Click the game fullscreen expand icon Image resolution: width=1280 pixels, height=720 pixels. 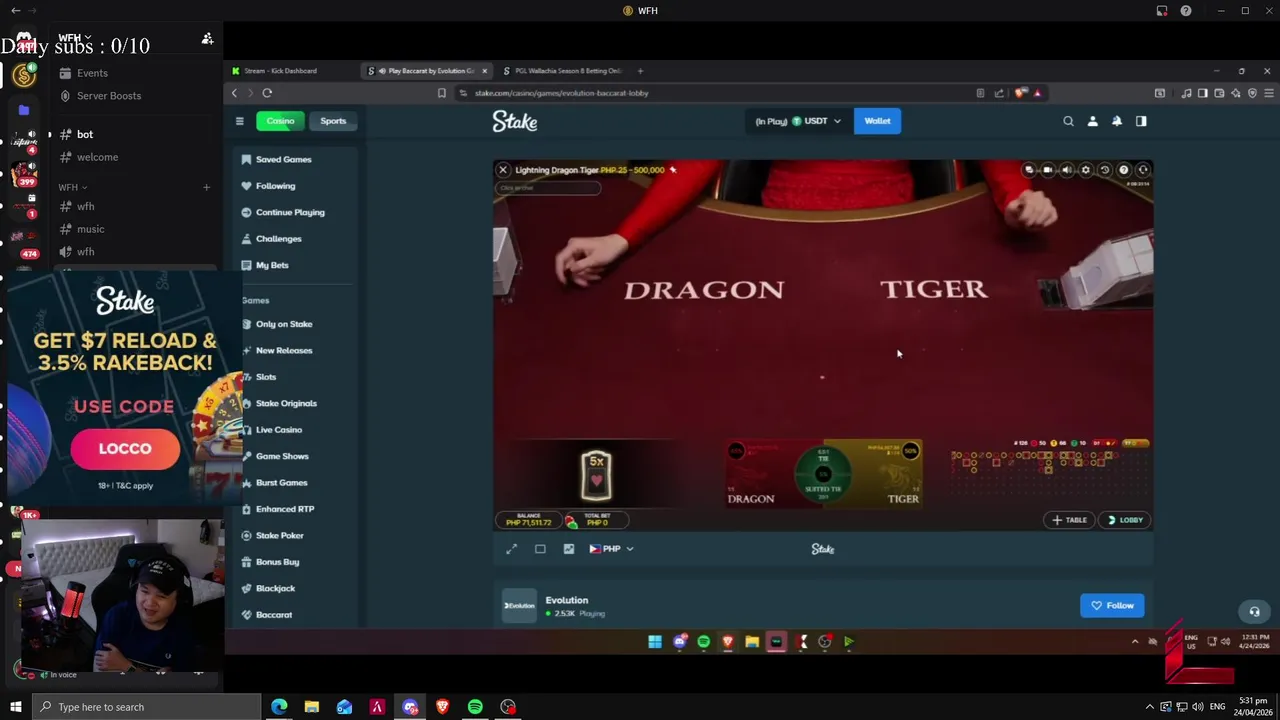pyautogui.click(x=512, y=549)
